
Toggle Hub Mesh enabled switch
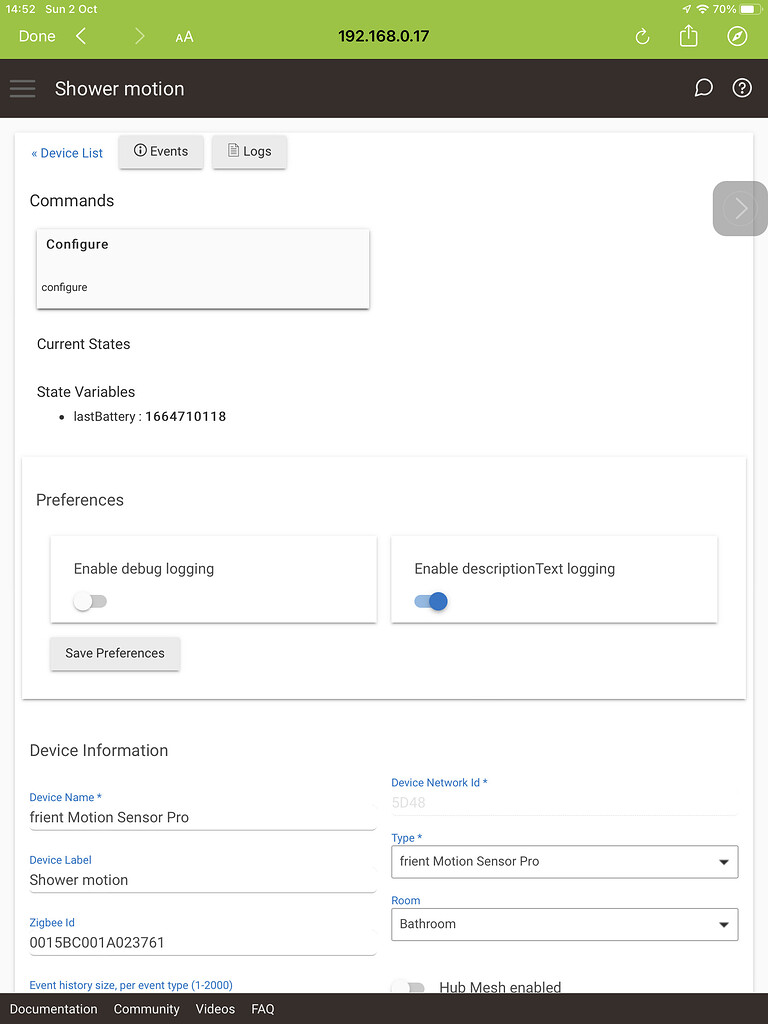[x=408, y=987]
